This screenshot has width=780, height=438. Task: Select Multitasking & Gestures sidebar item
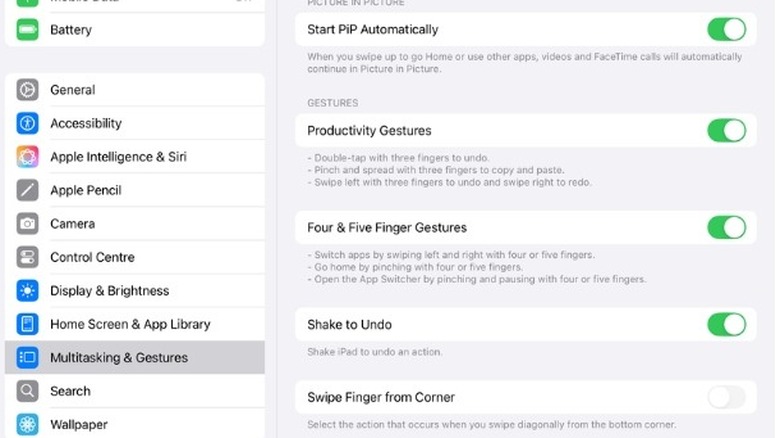coord(119,358)
